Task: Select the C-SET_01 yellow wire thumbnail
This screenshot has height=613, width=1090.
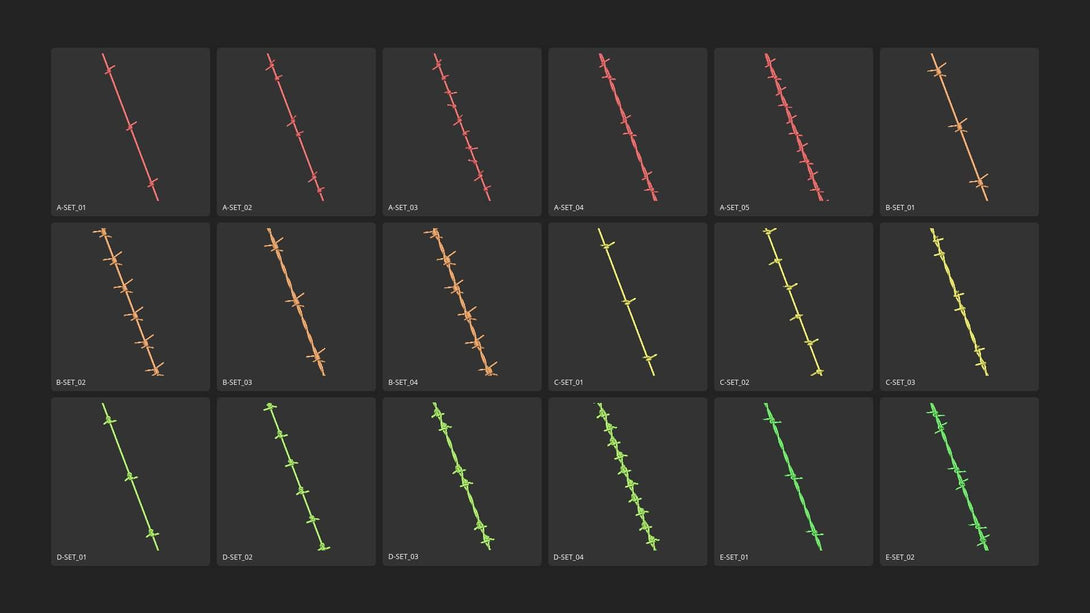Action: (x=628, y=306)
